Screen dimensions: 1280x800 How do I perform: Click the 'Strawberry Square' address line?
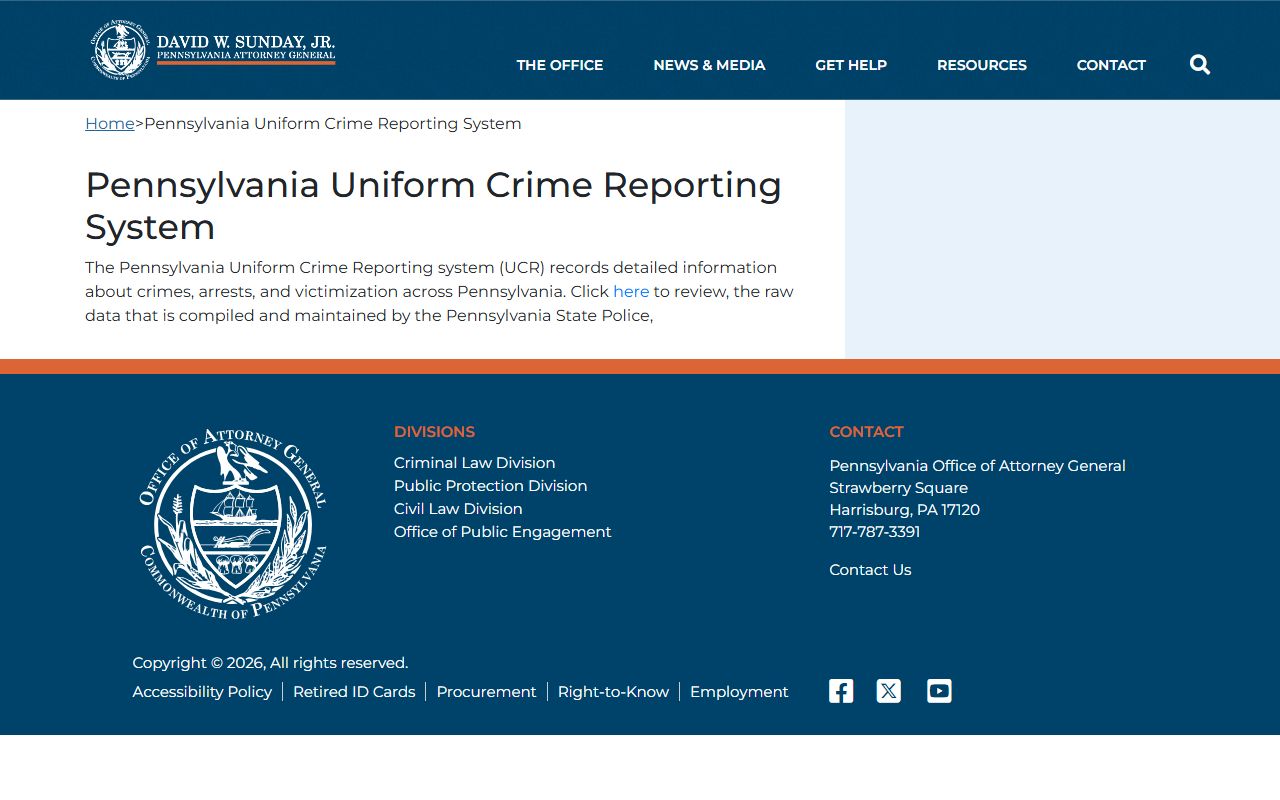[x=898, y=488]
